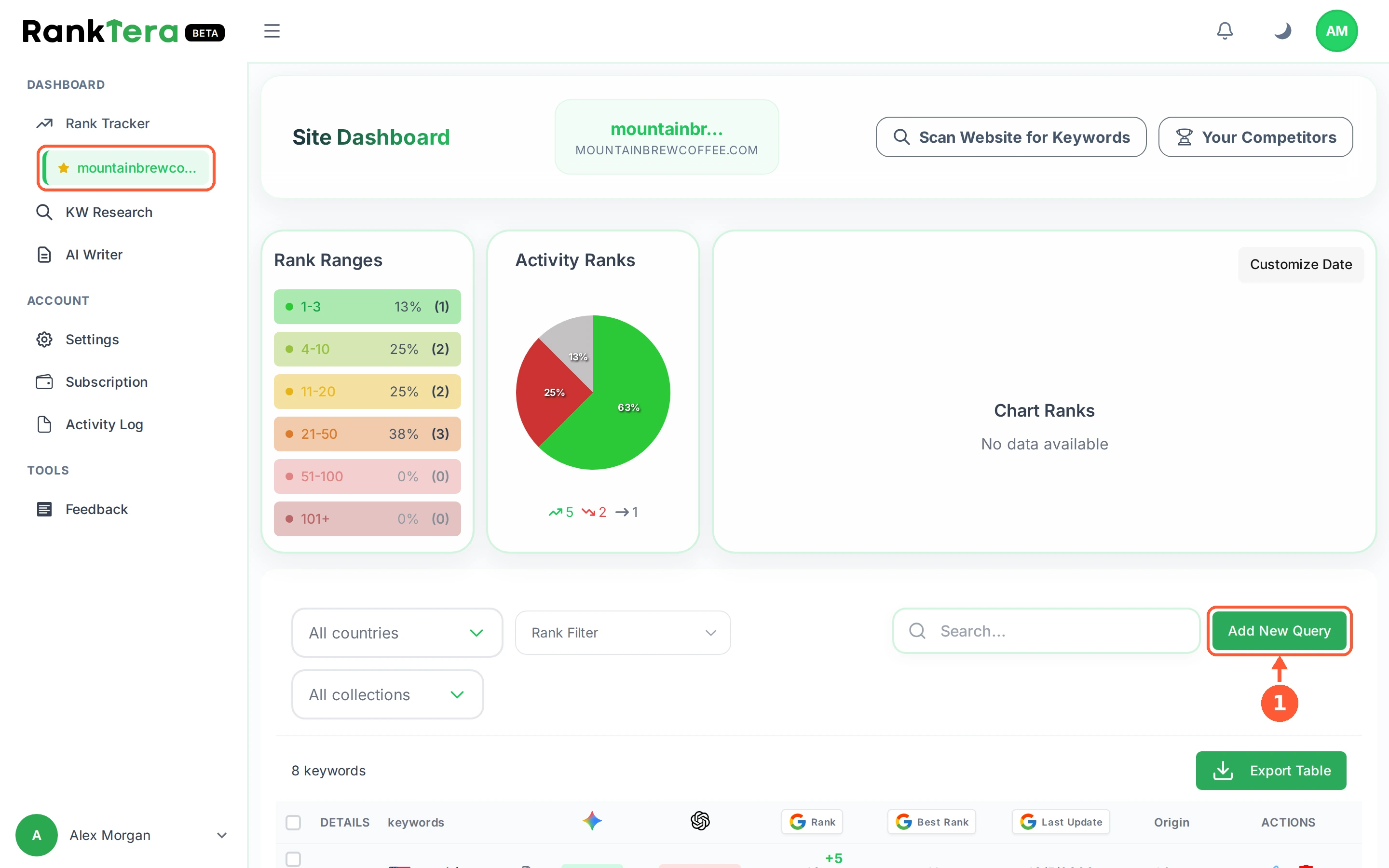Select the 21-50 rank range bar
The width and height of the screenshot is (1389, 868).
click(368, 434)
